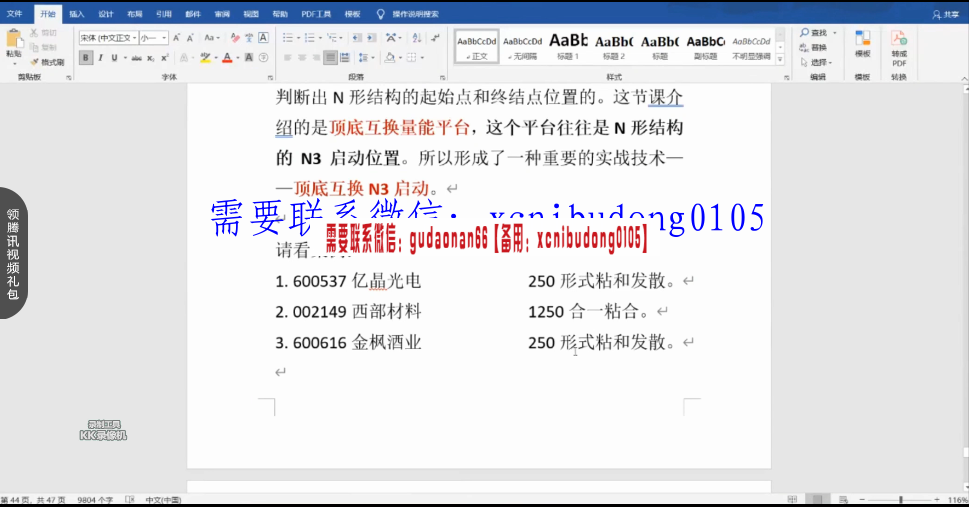Click the Replace (替换) button

point(813,48)
